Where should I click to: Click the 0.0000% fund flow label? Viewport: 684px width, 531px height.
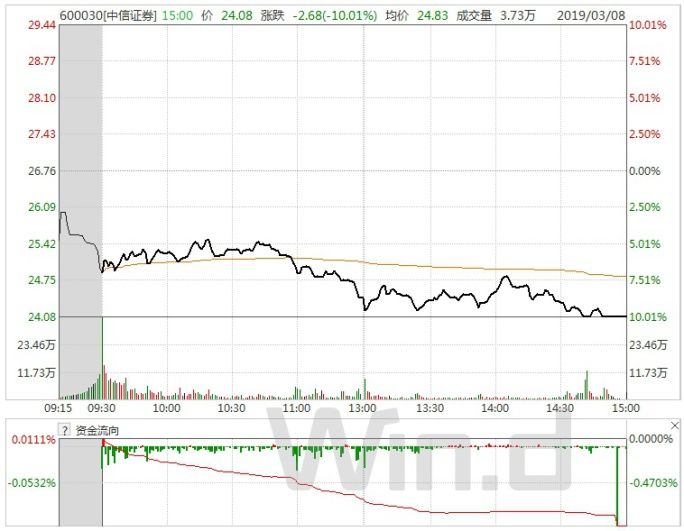click(x=651, y=439)
